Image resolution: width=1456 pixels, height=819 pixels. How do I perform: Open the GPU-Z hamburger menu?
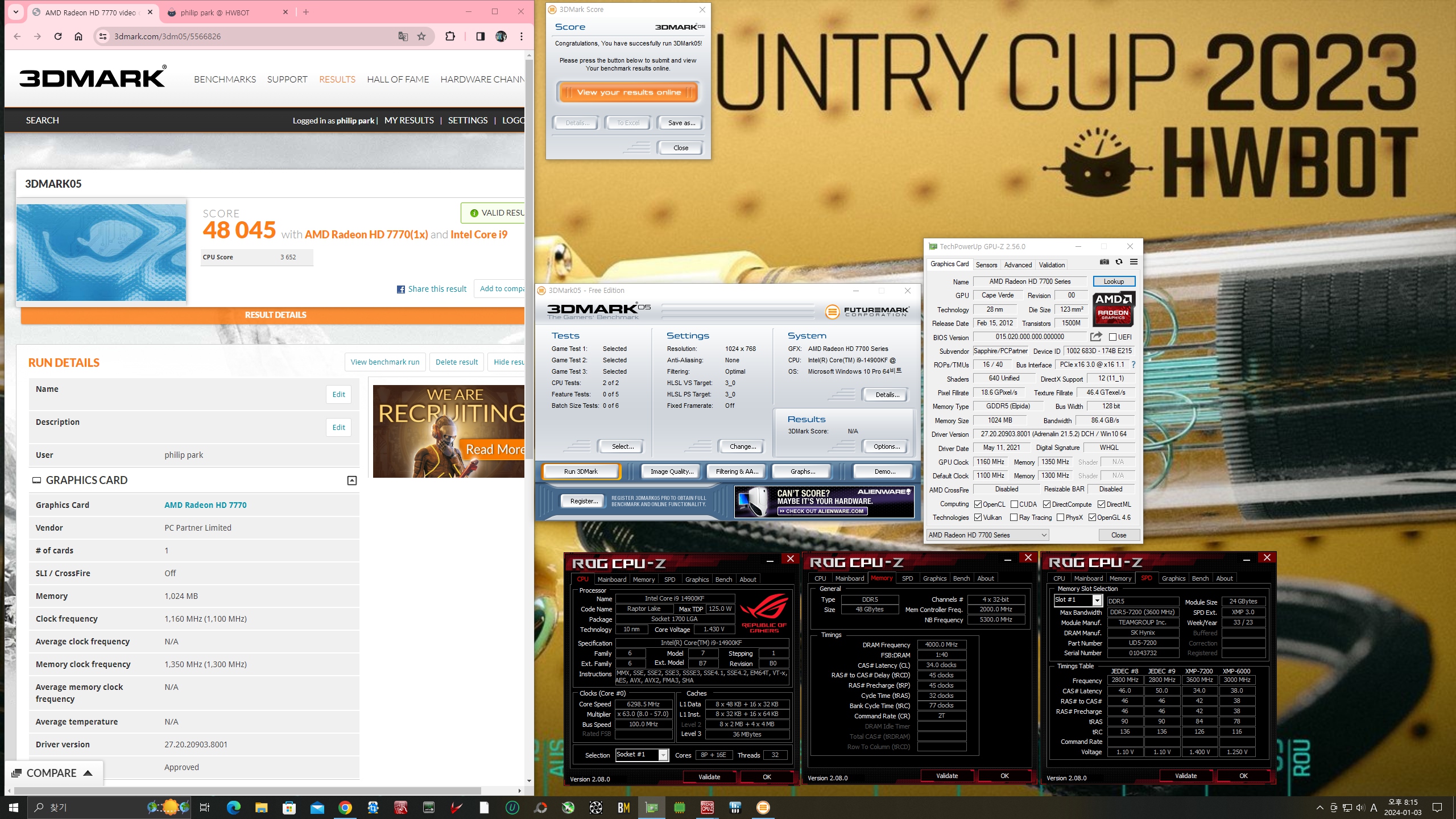[1134, 262]
